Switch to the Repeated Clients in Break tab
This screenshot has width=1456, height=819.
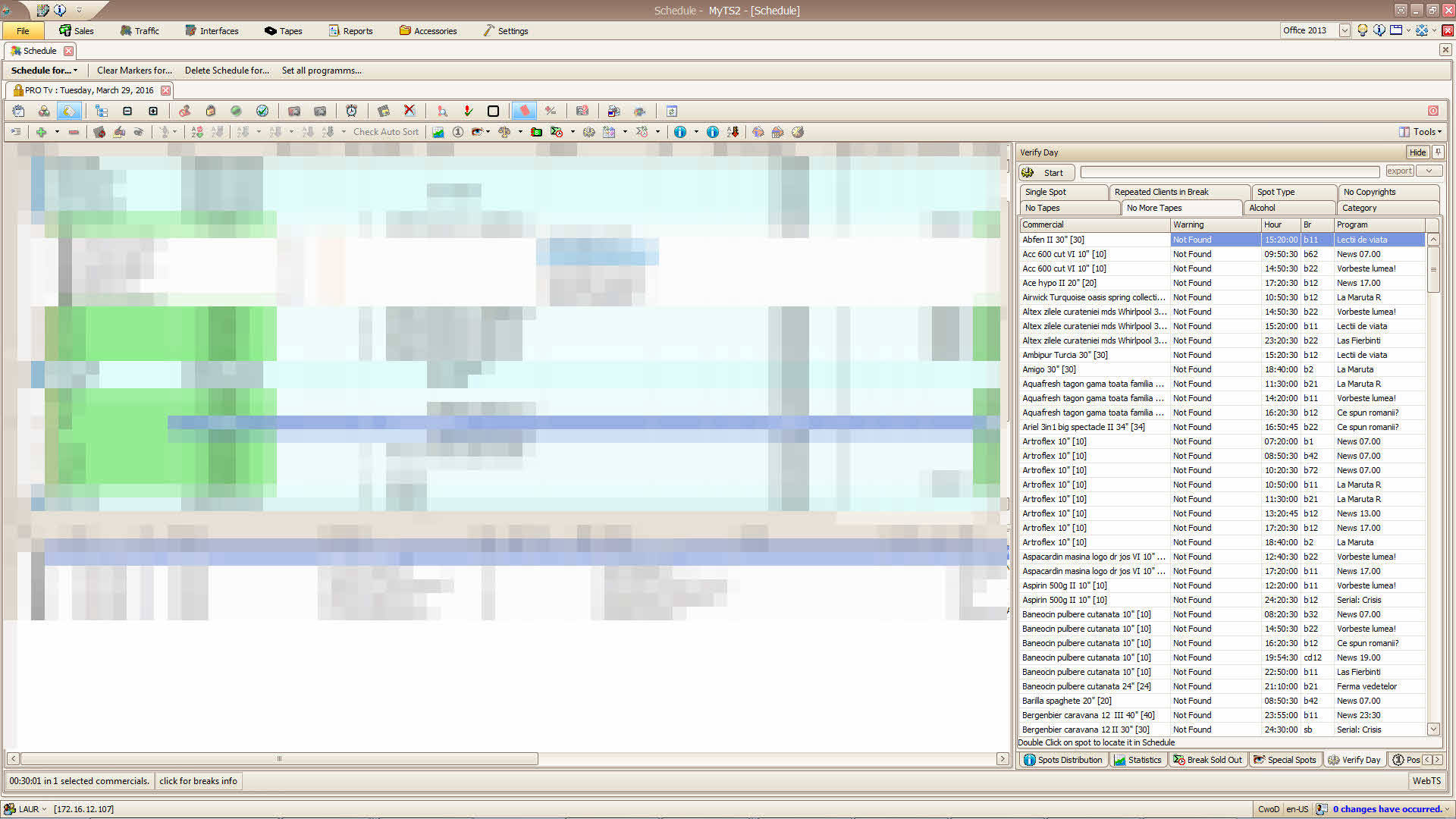point(1161,192)
